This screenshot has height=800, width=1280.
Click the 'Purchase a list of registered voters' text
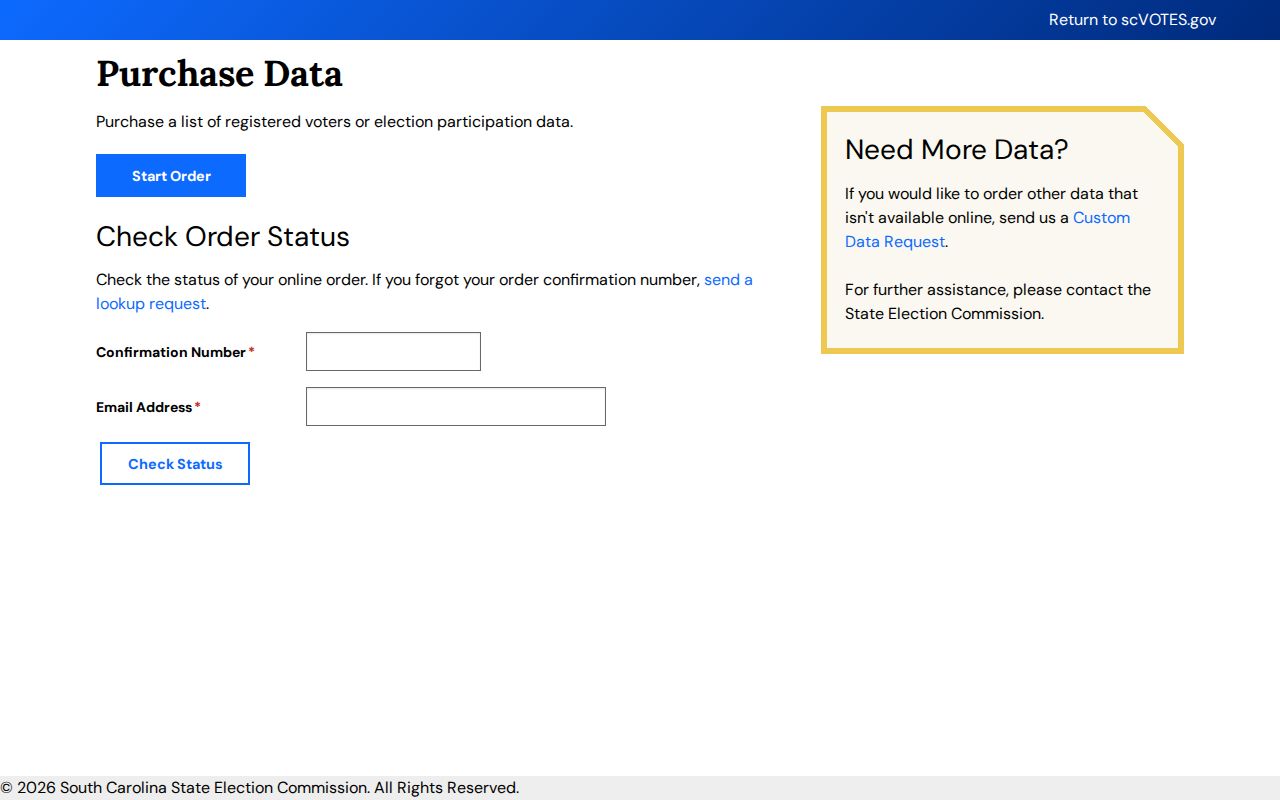[x=334, y=122]
